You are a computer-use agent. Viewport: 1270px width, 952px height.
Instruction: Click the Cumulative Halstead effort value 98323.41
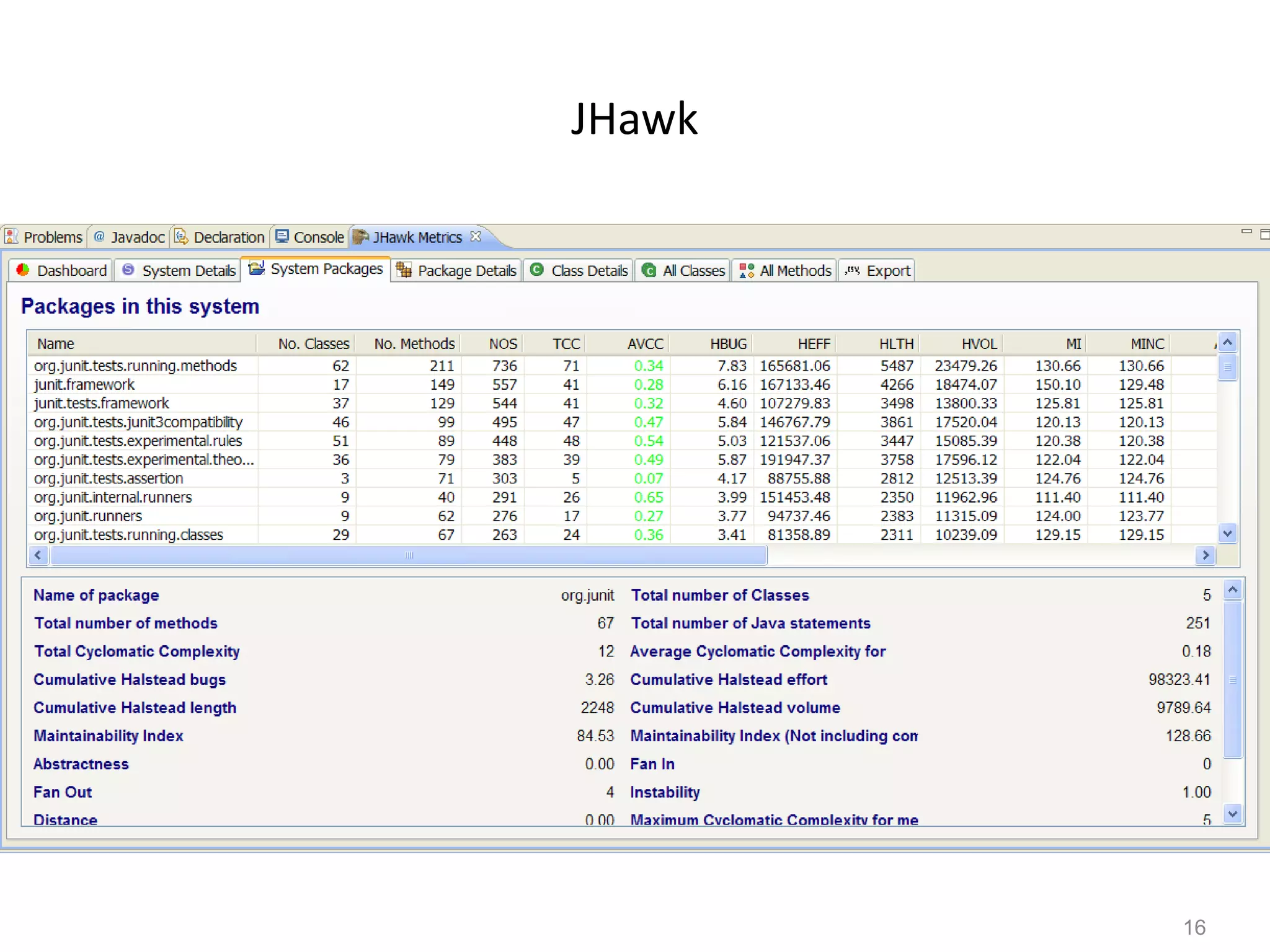1179,679
